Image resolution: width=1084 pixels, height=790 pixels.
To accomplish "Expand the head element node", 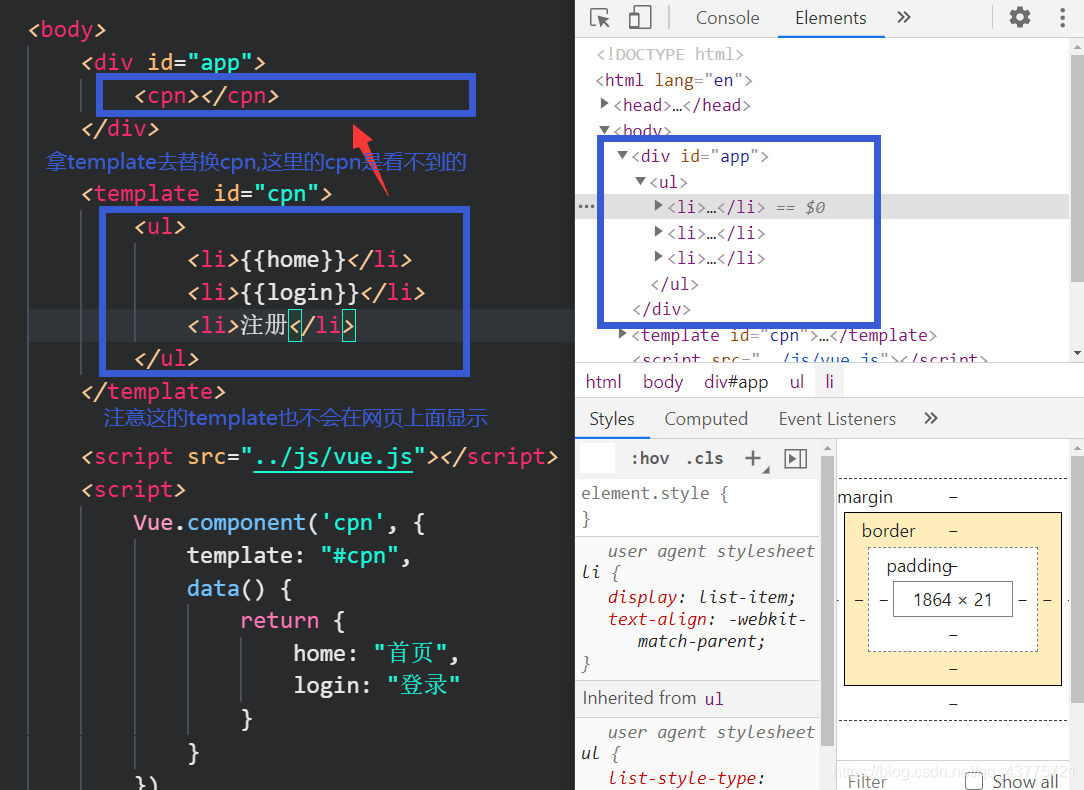I will point(605,104).
